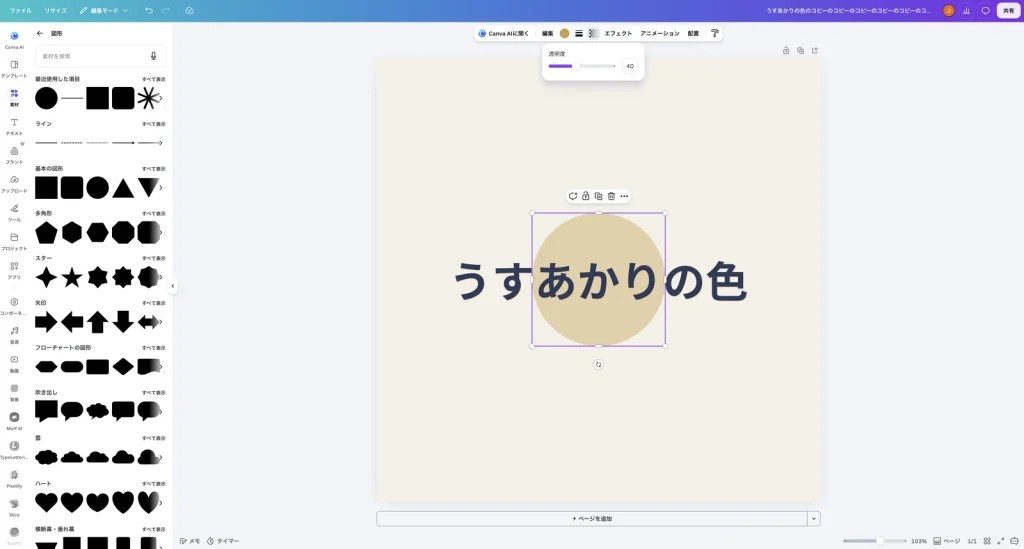Viewport: 1024px width, 549px height.
Task: Open the Pixelify app in sidebar
Action: (14, 478)
